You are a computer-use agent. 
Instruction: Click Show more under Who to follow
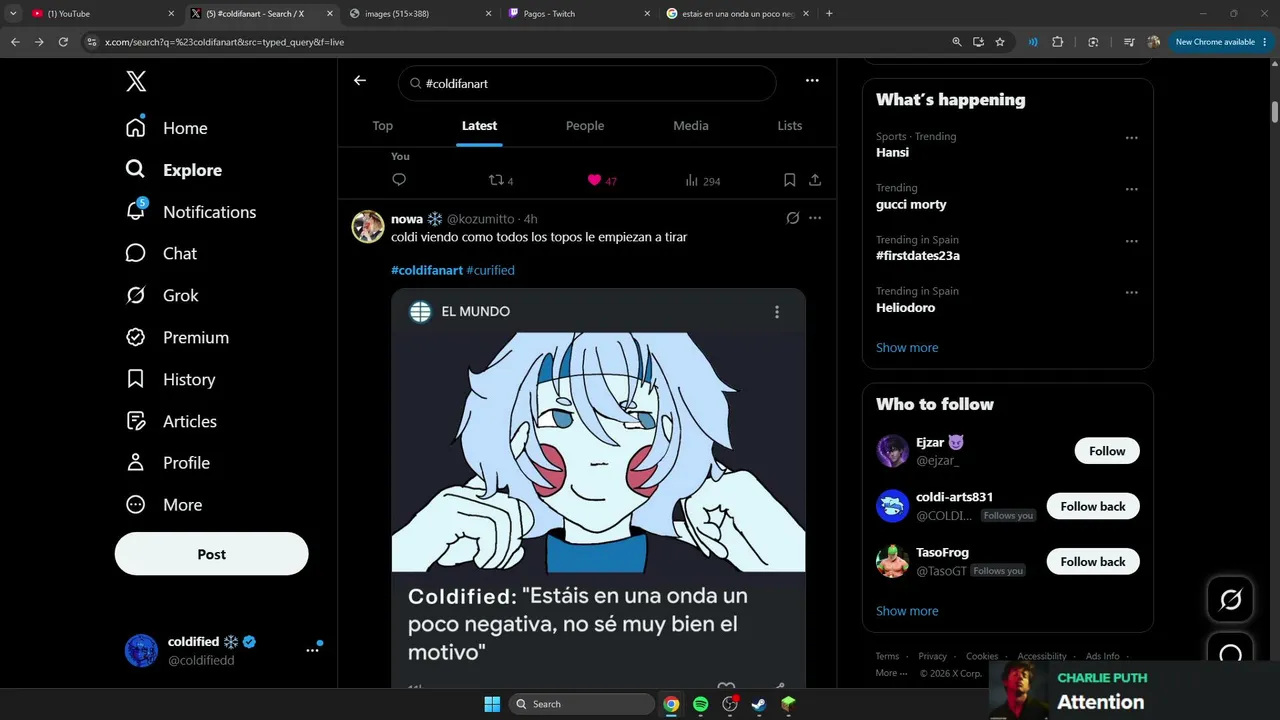(x=907, y=611)
